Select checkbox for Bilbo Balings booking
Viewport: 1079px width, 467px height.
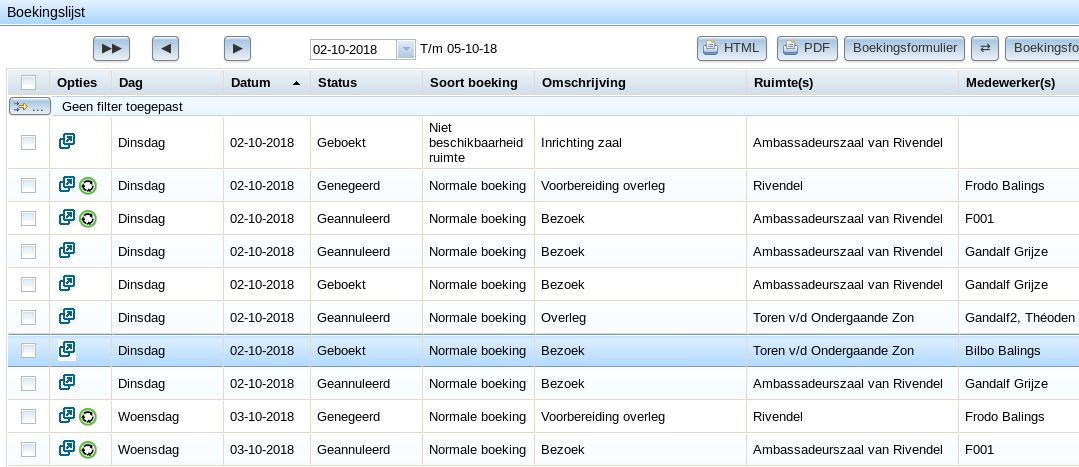coord(28,351)
